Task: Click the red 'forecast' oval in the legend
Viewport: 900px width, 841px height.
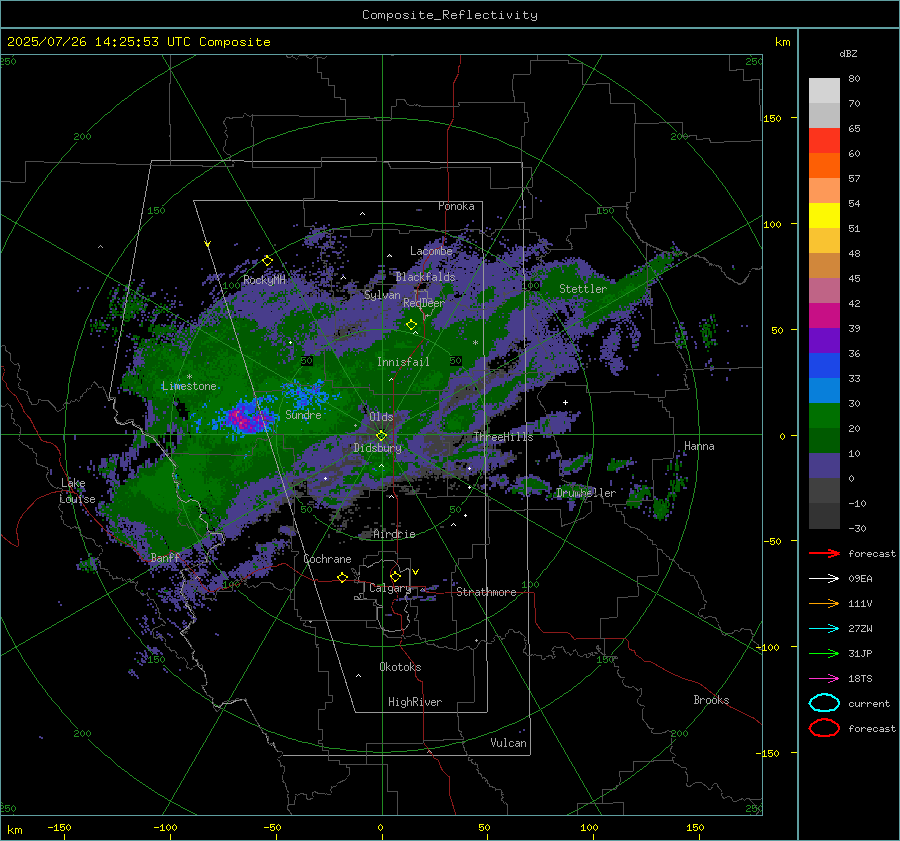Action: tap(824, 728)
